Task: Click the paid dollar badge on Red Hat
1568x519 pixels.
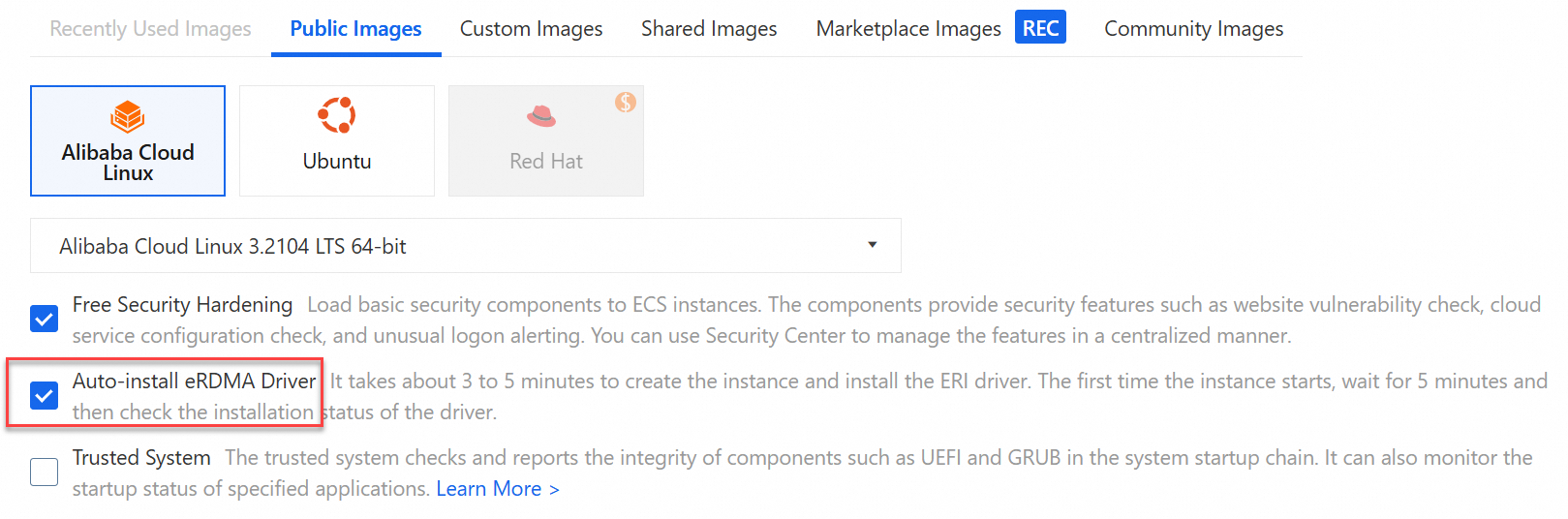Action: [626, 102]
